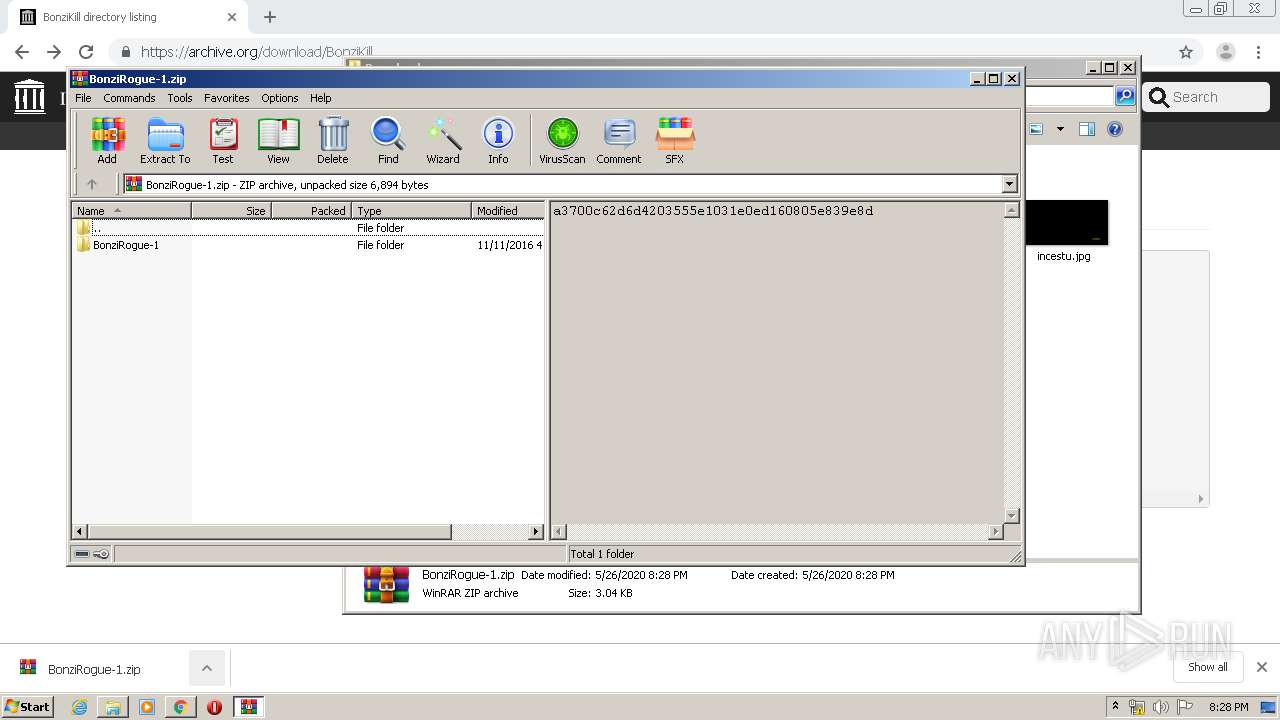
Task: Toggle the Explorer preview pane icon
Action: coord(1087,129)
